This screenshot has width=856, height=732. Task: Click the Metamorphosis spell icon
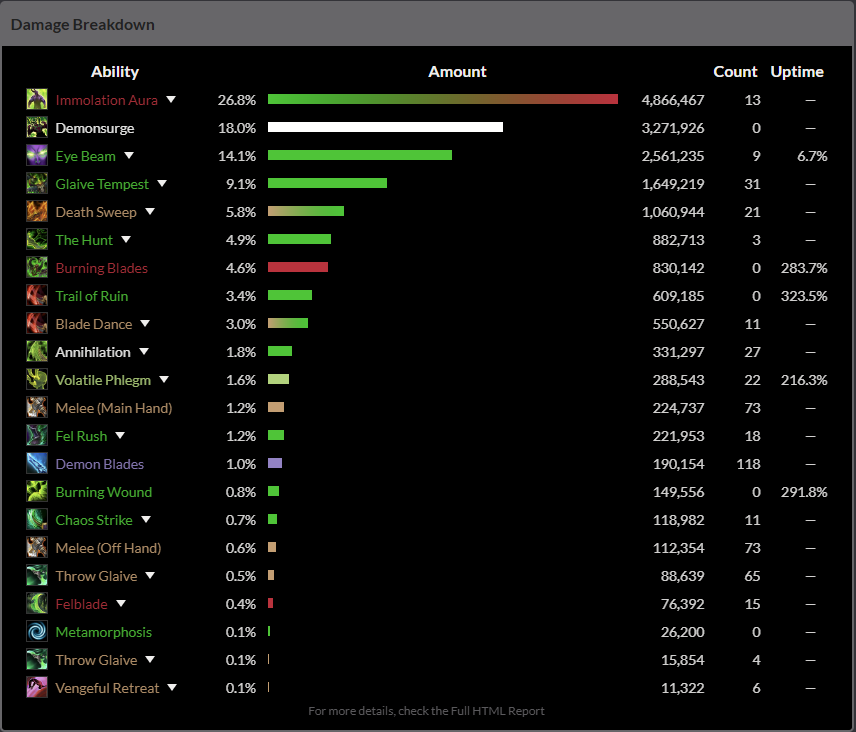37,632
